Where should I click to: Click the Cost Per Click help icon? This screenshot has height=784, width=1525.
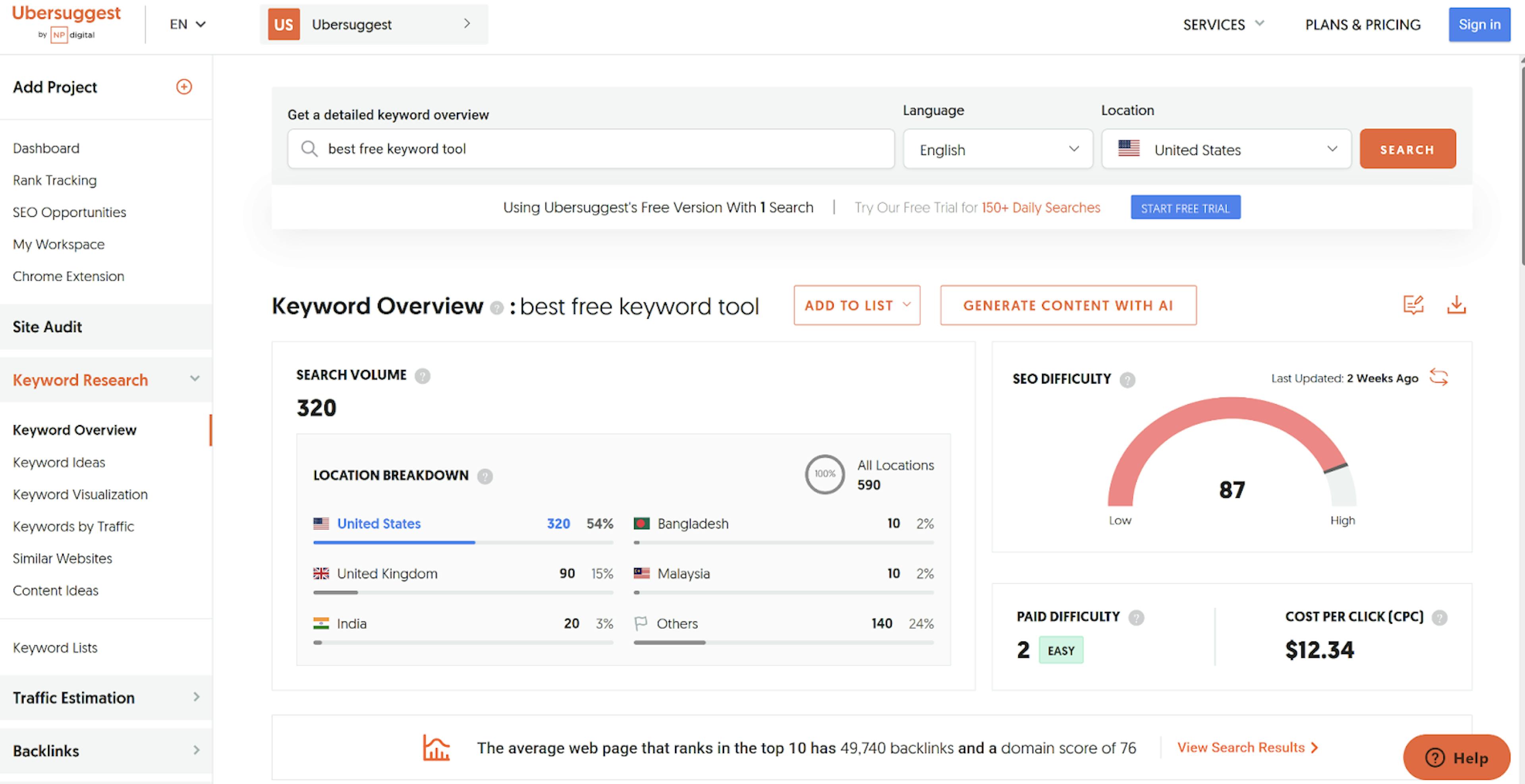pyautogui.click(x=1440, y=618)
